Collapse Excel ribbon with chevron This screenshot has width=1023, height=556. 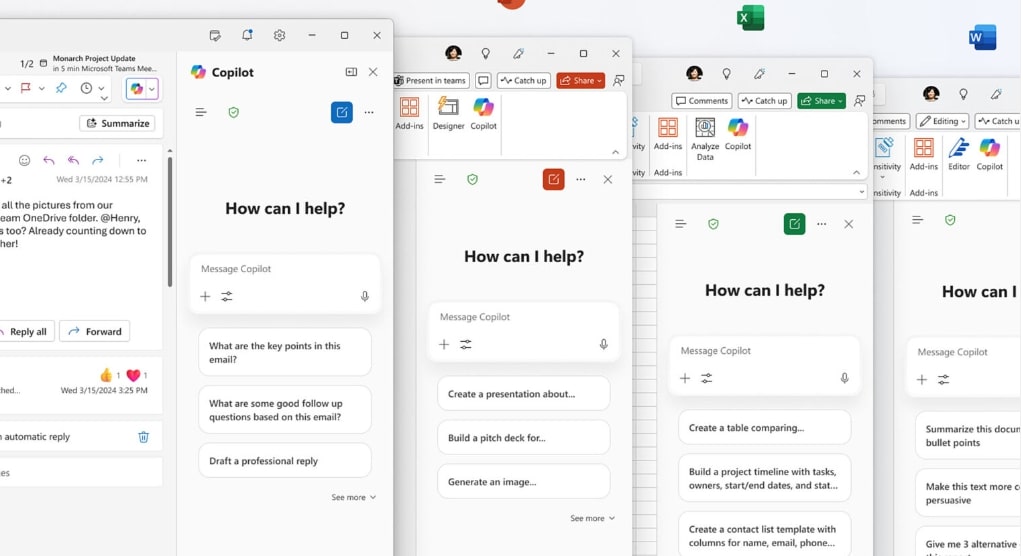click(x=856, y=172)
